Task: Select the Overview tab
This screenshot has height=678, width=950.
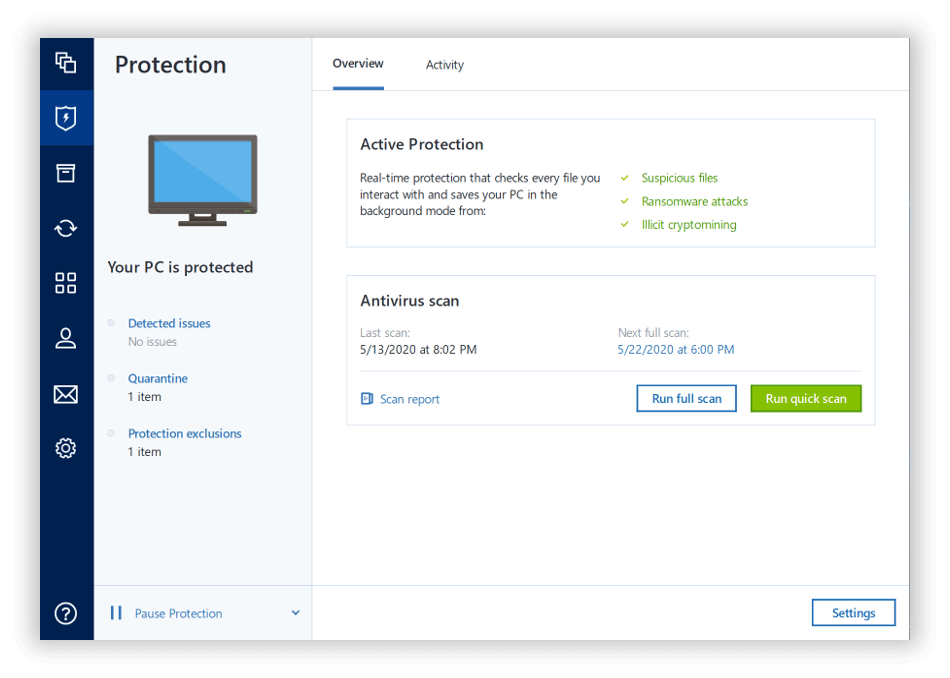Action: (357, 63)
